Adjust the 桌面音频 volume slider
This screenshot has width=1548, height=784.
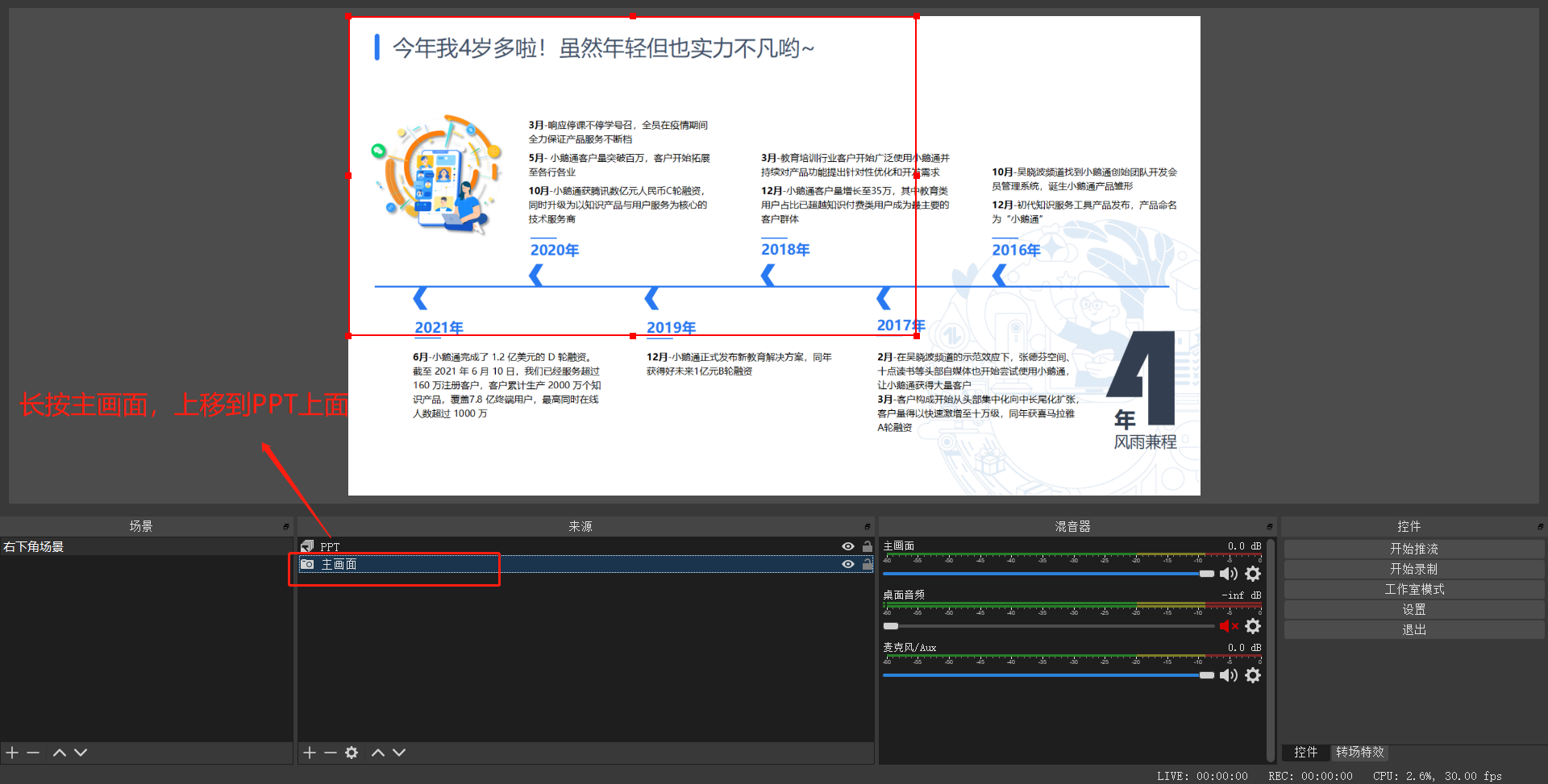pyautogui.click(x=1048, y=626)
